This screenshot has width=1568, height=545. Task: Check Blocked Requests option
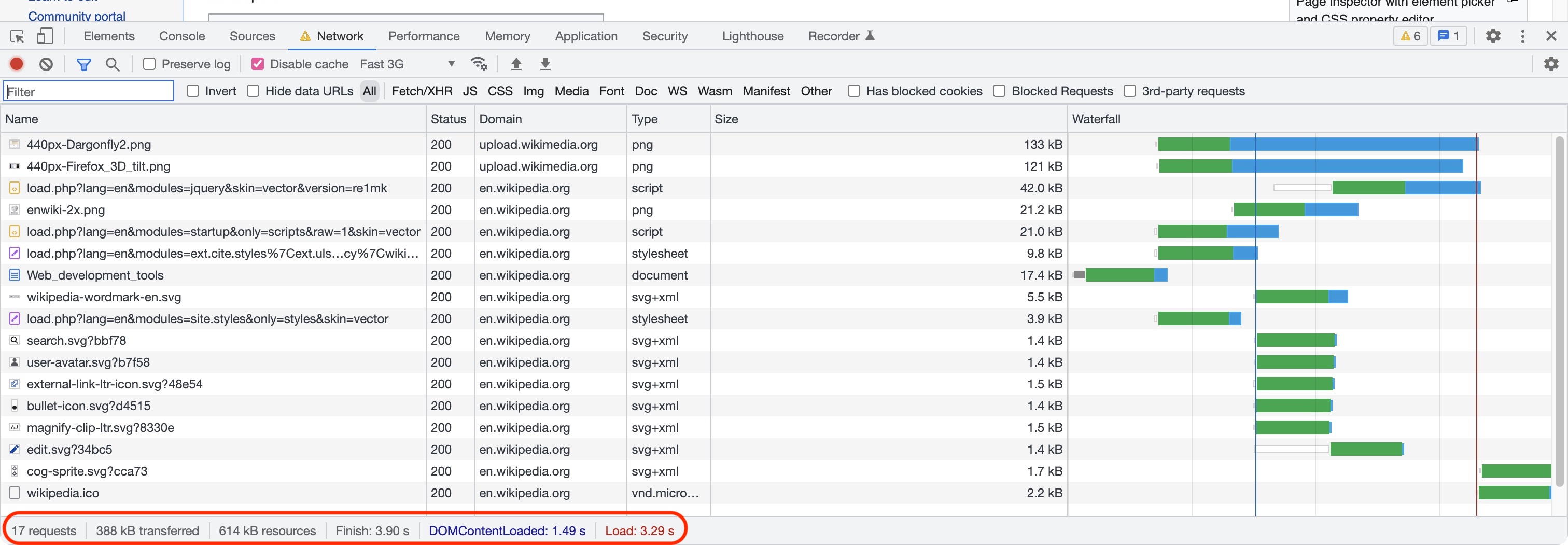pyautogui.click(x=999, y=91)
